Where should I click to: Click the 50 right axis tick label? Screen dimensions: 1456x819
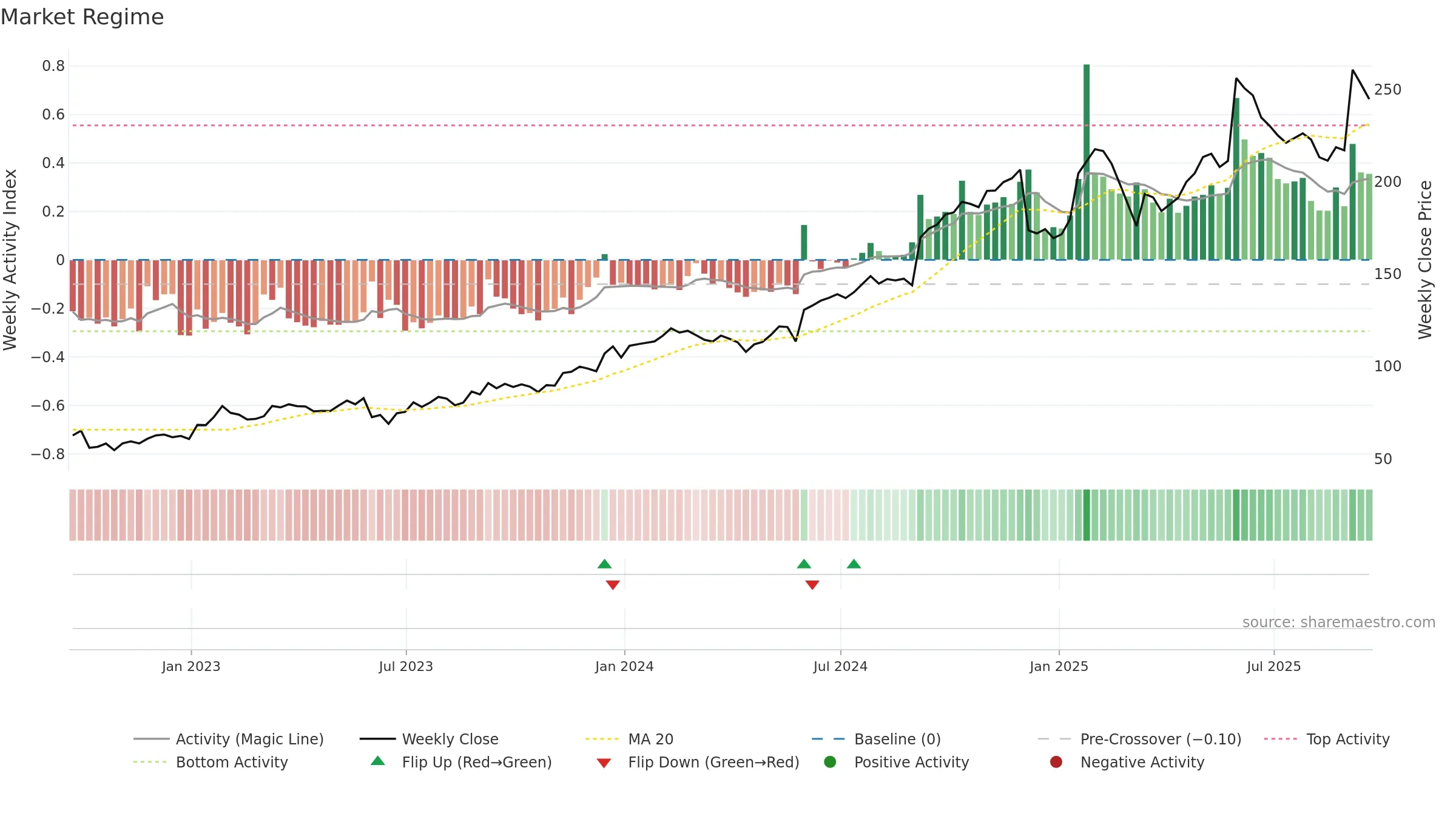pyautogui.click(x=1383, y=459)
